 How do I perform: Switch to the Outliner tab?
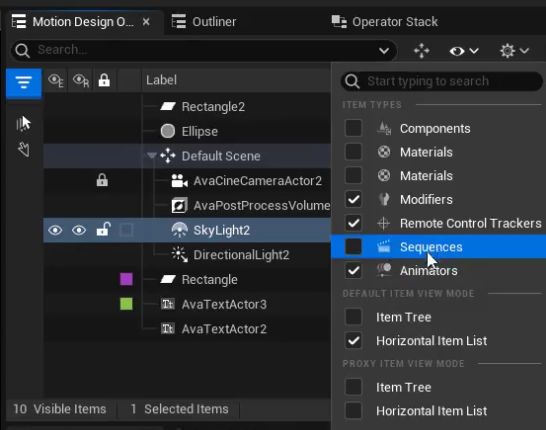click(204, 22)
